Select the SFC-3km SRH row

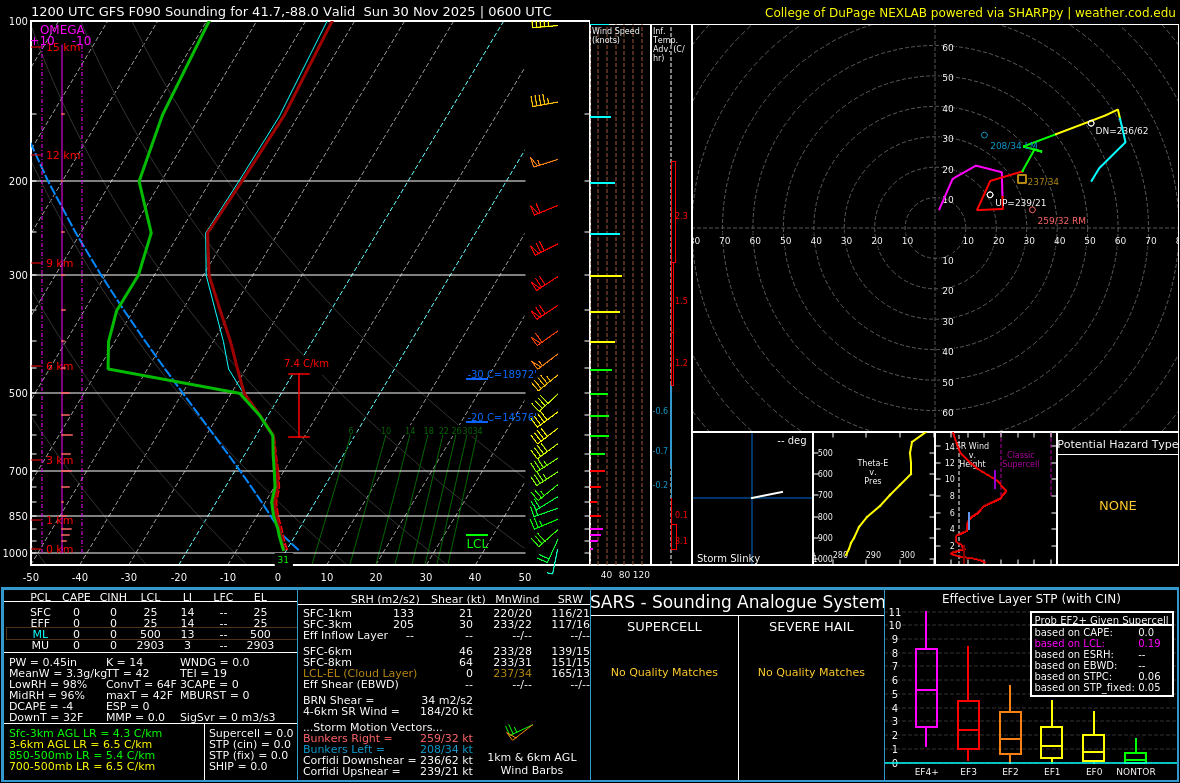pyautogui.click(x=446, y=624)
